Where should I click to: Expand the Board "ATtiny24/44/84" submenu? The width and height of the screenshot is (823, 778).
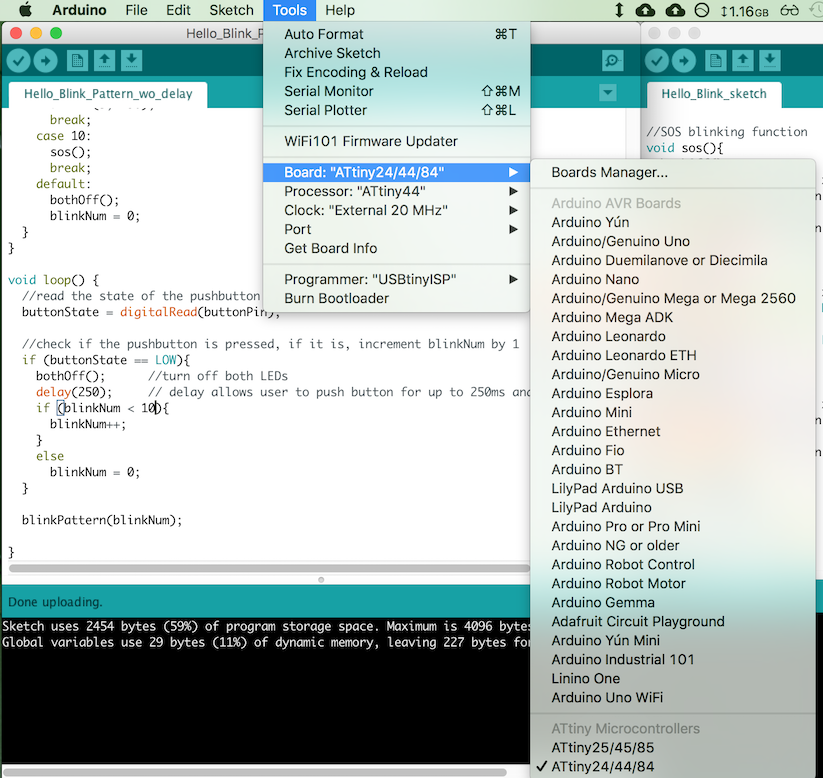pyautogui.click(x=396, y=172)
